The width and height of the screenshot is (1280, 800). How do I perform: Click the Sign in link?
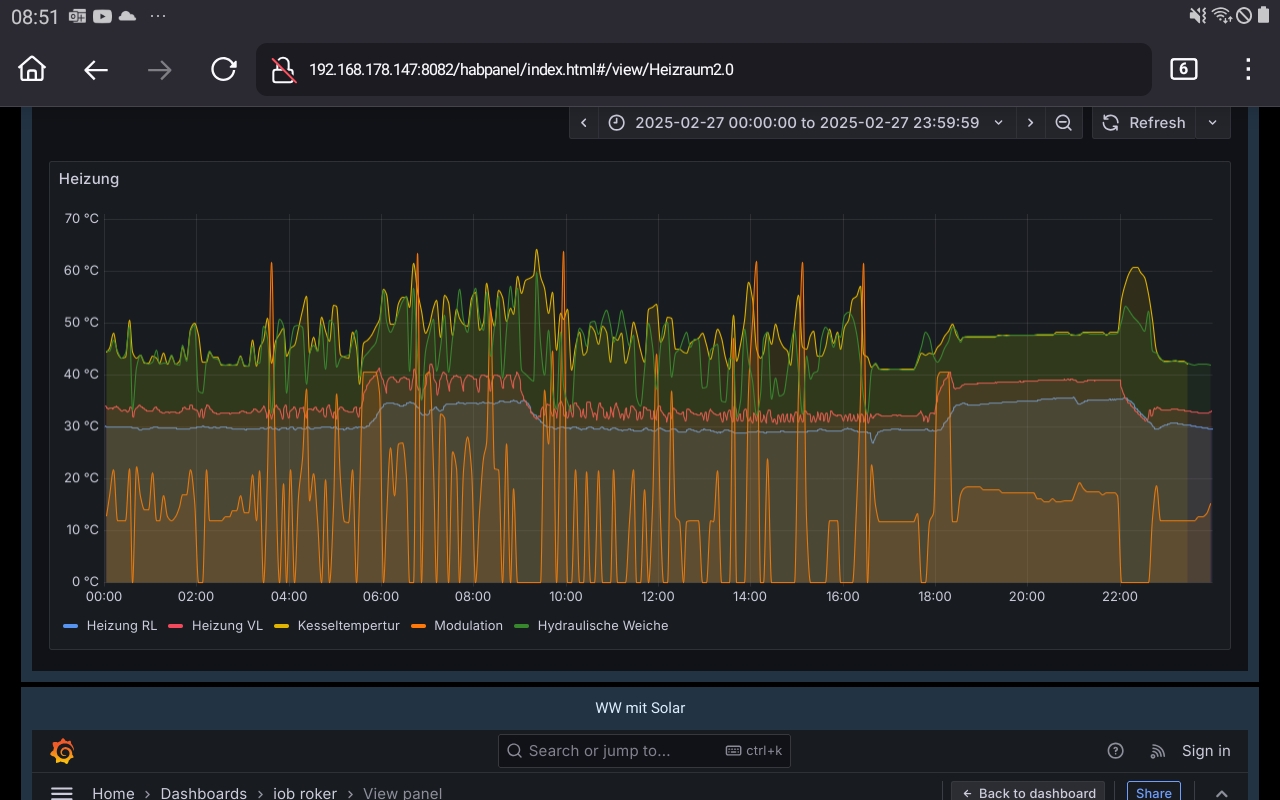1206,751
